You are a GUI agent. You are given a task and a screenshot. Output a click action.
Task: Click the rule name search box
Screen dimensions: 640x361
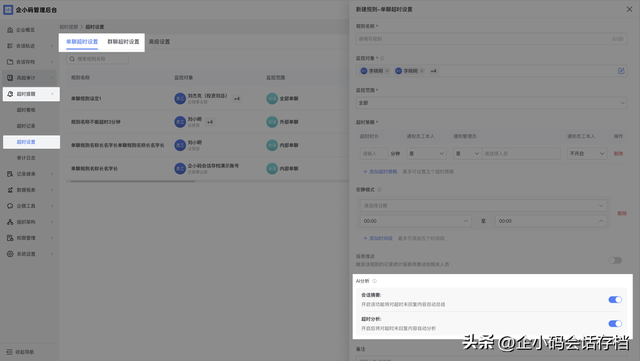coord(98,59)
